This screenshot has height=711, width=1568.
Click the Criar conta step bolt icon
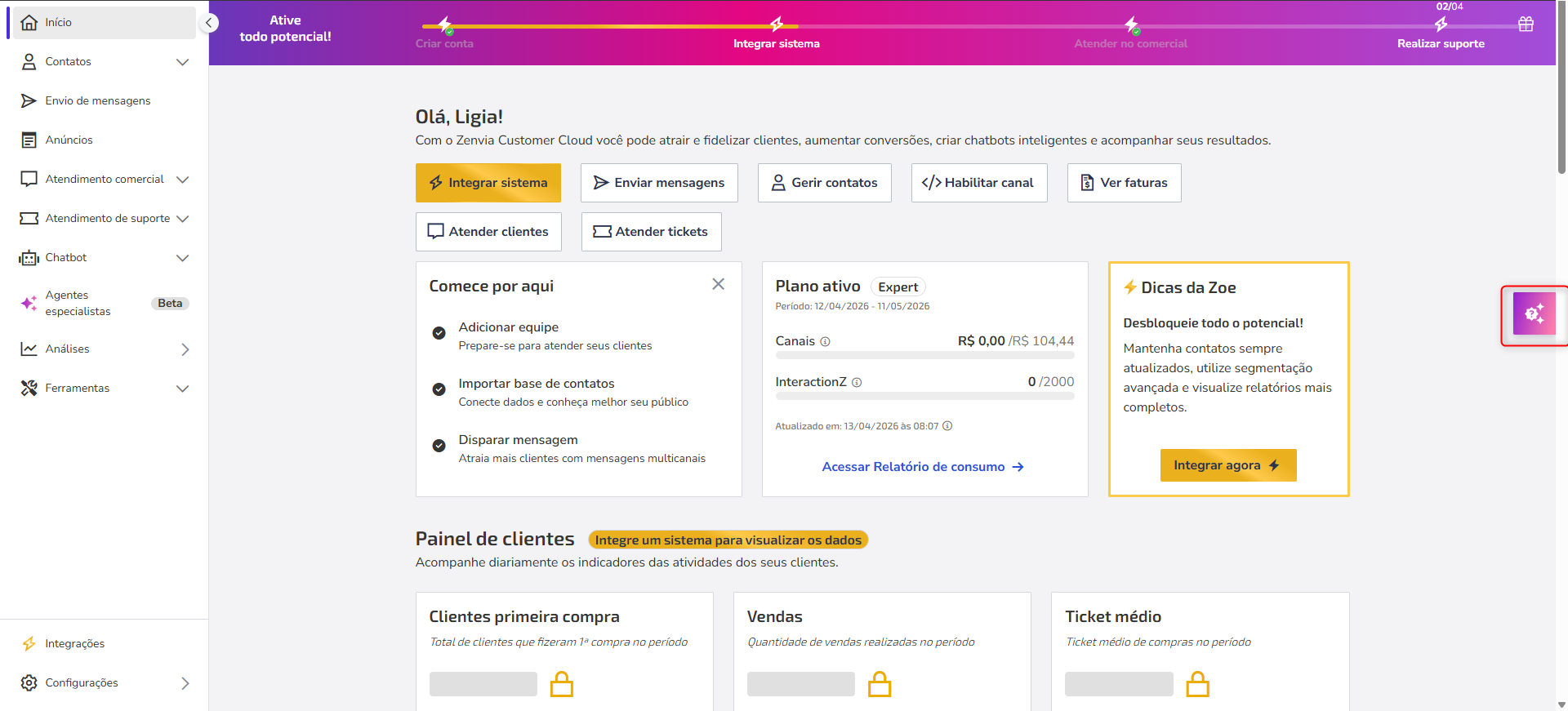(x=445, y=24)
